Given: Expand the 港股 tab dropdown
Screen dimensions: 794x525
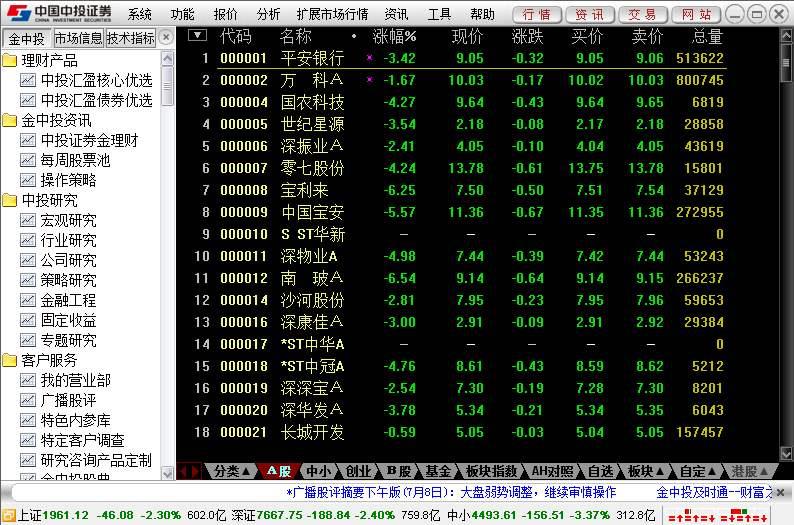Looking at the screenshot, I should (764, 472).
